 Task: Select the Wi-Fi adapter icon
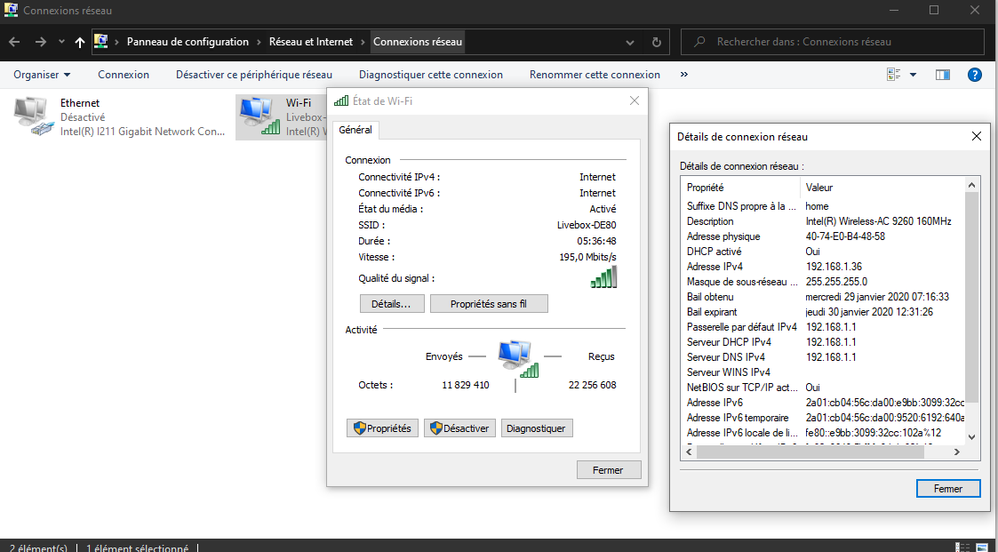(x=260, y=115)
